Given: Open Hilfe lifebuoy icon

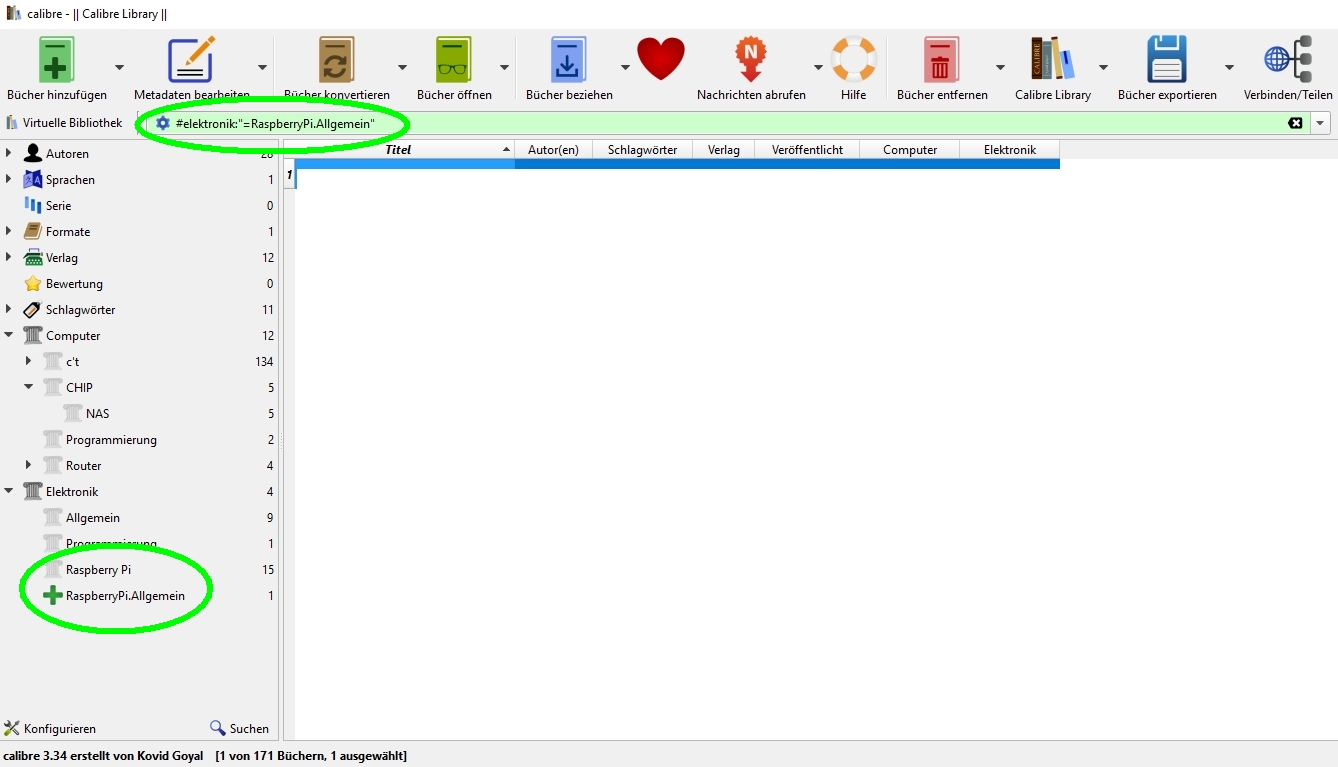Looking at the screenshot, I should click(854, 59).
